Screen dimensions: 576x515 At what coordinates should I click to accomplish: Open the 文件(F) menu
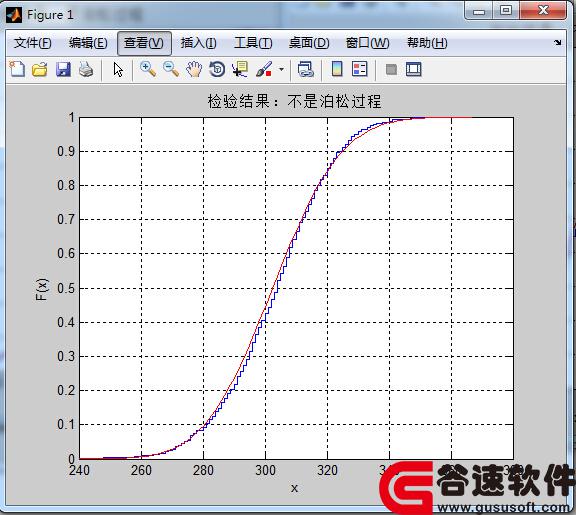coord(32,43)
